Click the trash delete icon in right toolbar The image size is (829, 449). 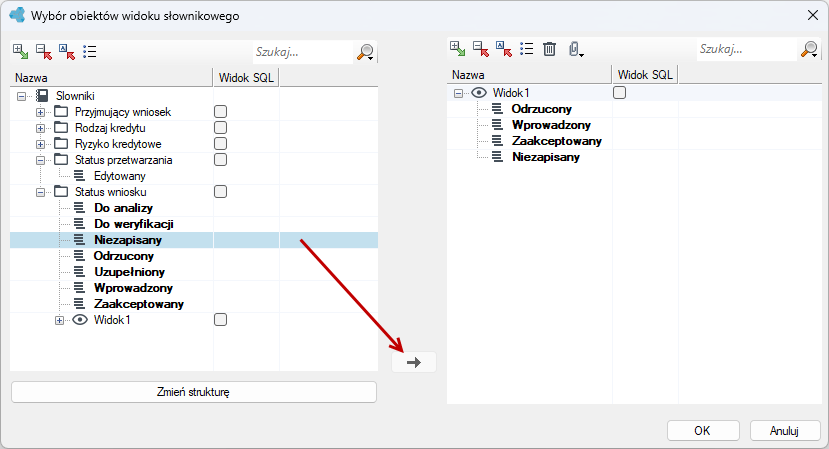pos(550,49)
